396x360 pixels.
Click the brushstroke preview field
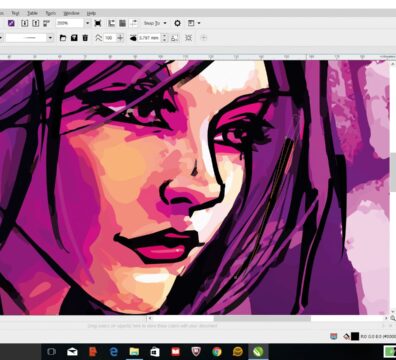(x=26, y=38)
